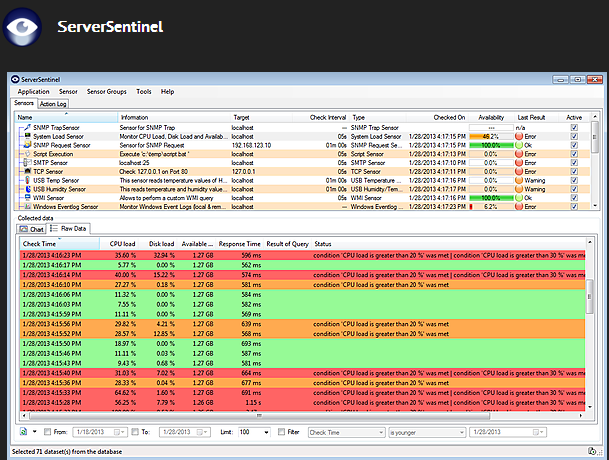Select the WMI Sensor icon
This screenshot has width=609, height=460.
pyautogui.click(x=27, y=198)
